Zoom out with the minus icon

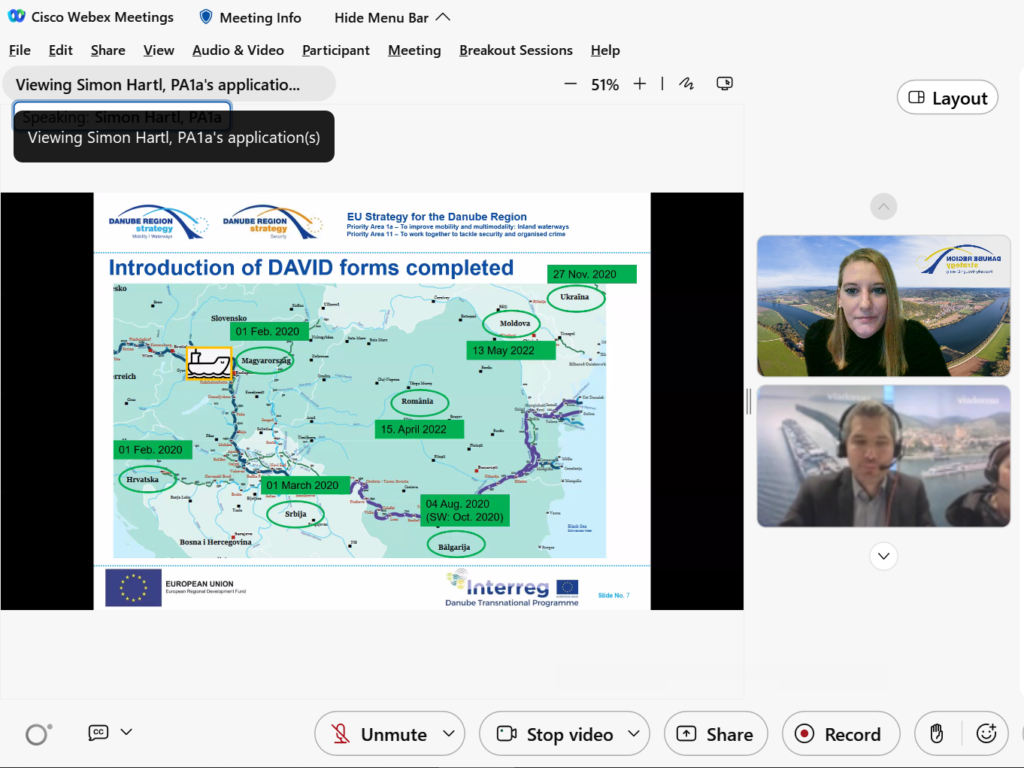pos(570,85)
